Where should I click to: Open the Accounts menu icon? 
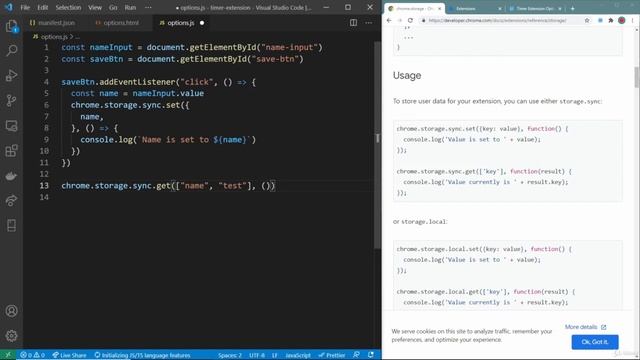click(11, 311)
